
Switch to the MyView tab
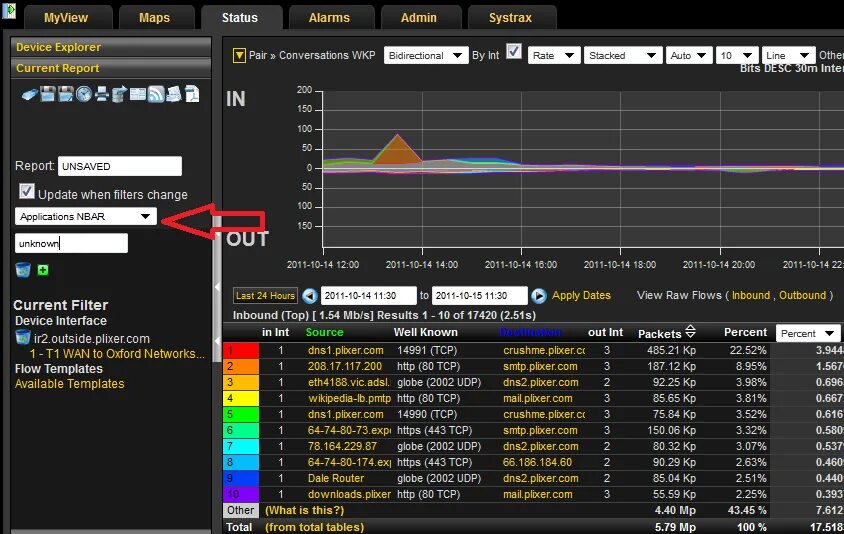[66, 17]
